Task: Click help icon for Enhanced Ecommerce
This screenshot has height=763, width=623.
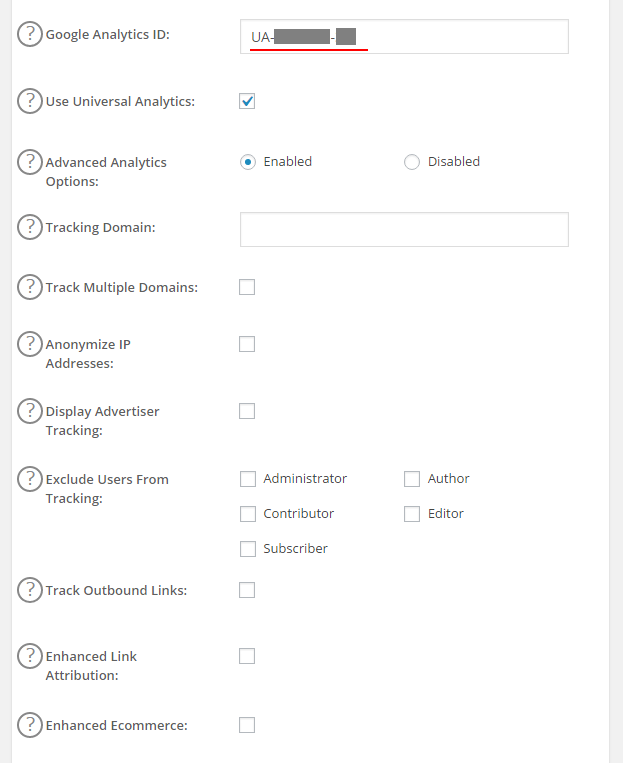Action: [x=31, y=725]
